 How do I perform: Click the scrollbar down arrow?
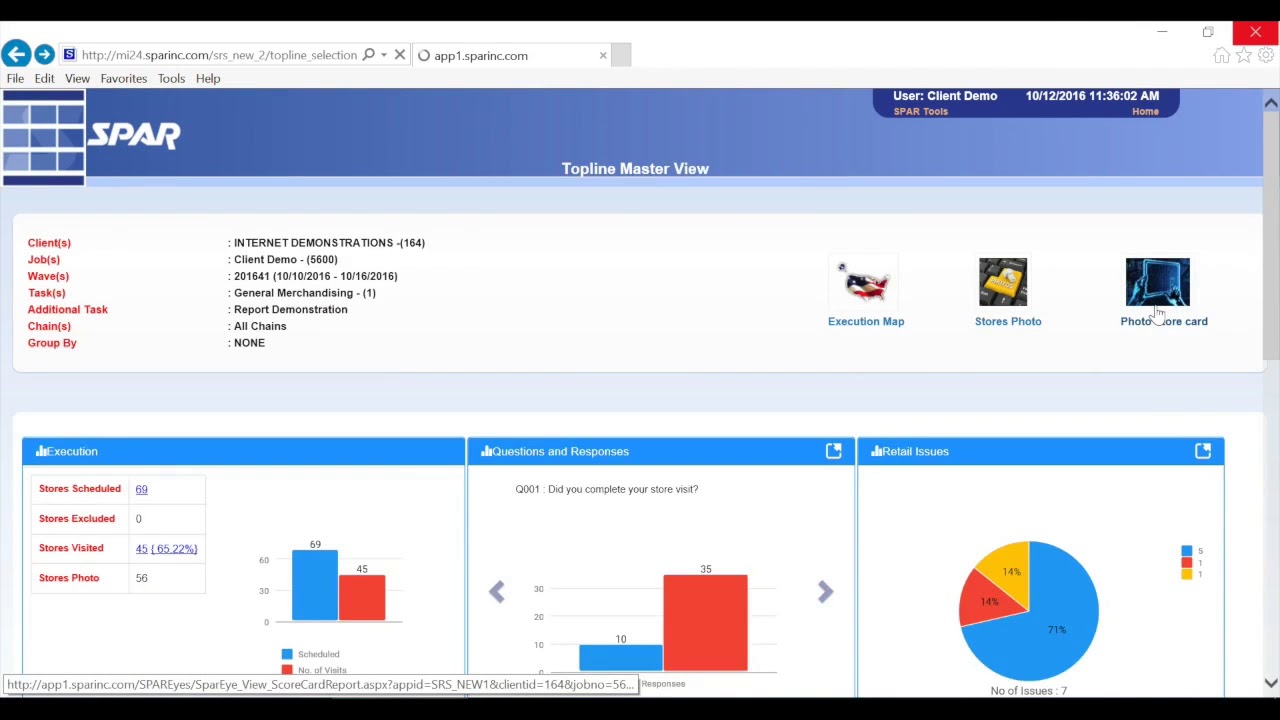(x=1271, y=684)
